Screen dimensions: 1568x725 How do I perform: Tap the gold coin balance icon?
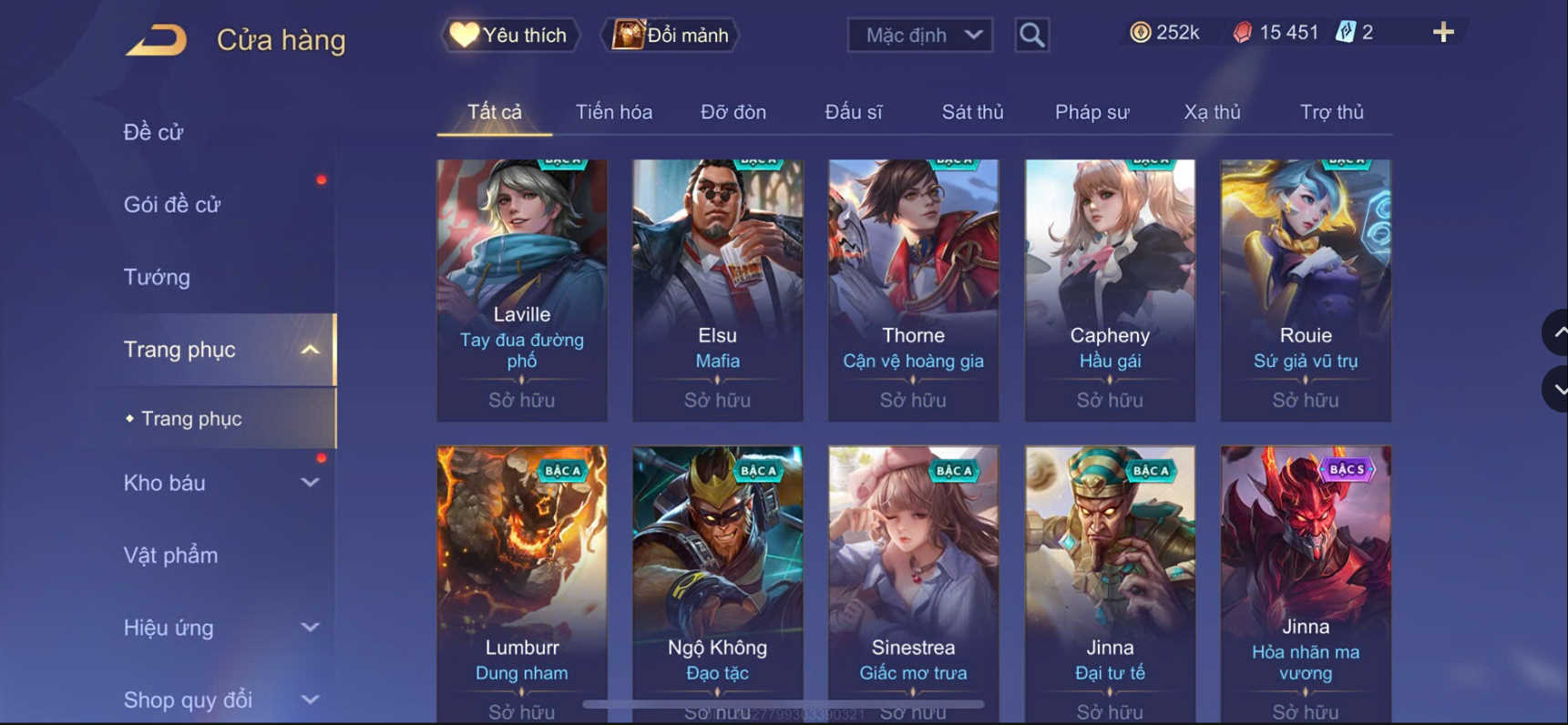click(x=1140, y=33)
